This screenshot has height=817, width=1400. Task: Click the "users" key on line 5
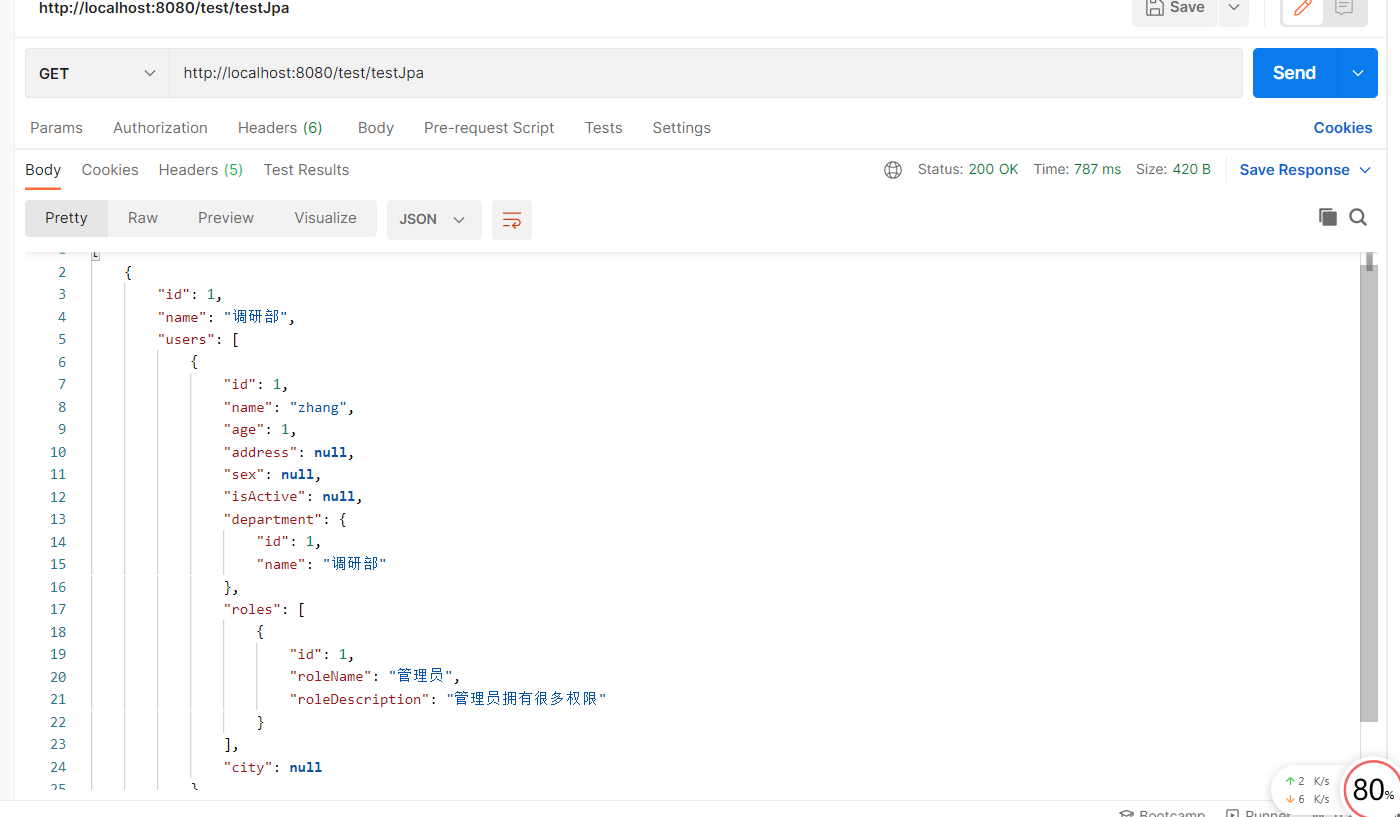[187, 339]
